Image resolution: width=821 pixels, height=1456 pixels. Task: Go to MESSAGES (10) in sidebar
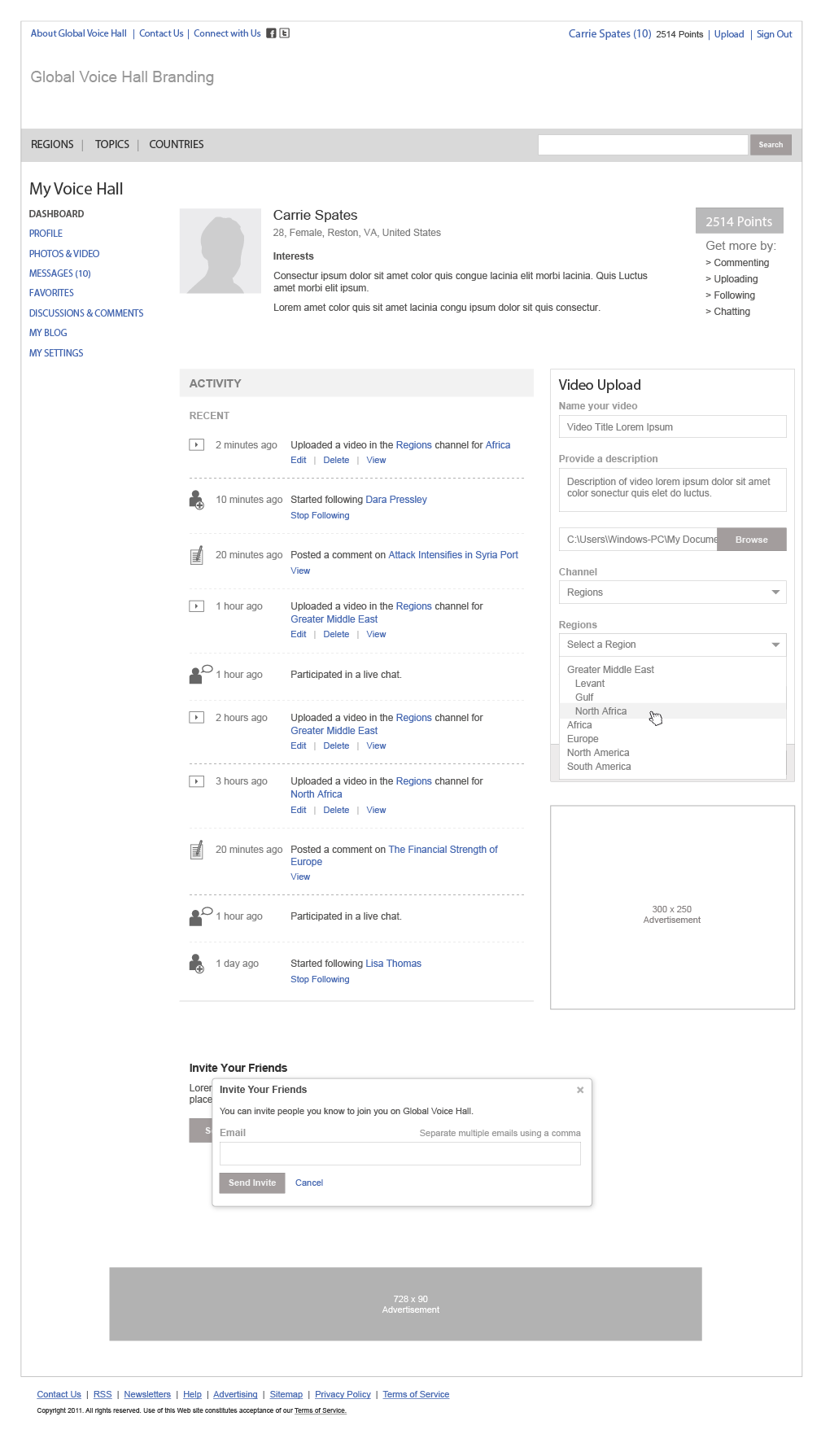pos(60,273)
